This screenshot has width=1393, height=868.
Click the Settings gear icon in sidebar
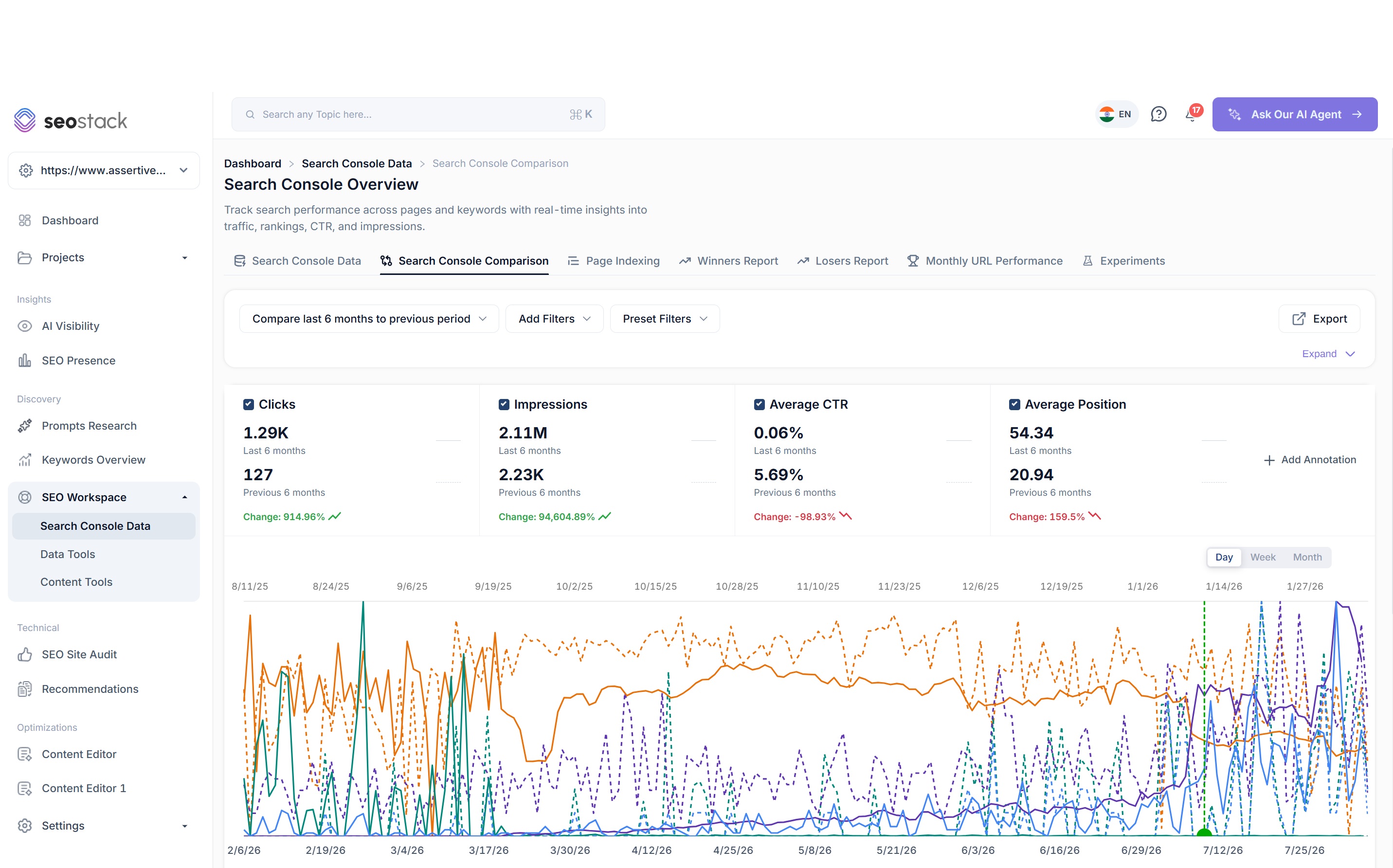[25, 826]
